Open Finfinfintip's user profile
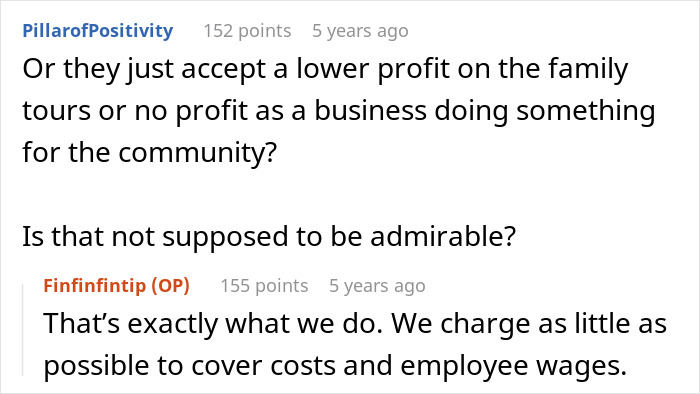This screenshot has width=700, height=394. (95, 285)
